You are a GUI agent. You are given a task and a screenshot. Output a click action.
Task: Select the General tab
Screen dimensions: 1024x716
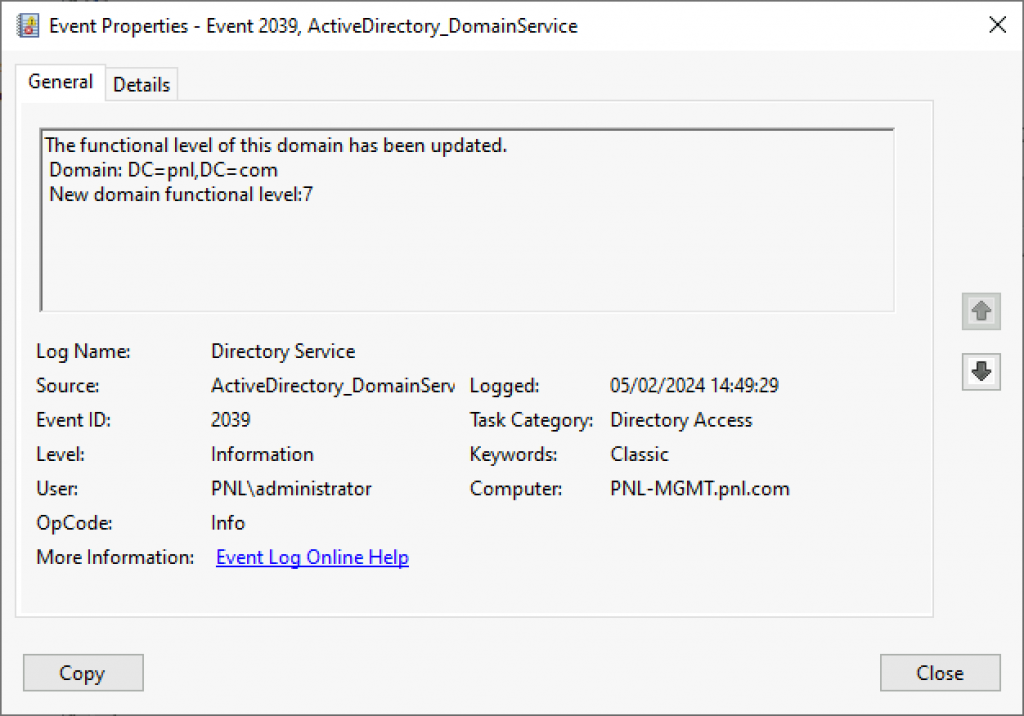coord(60,82)
